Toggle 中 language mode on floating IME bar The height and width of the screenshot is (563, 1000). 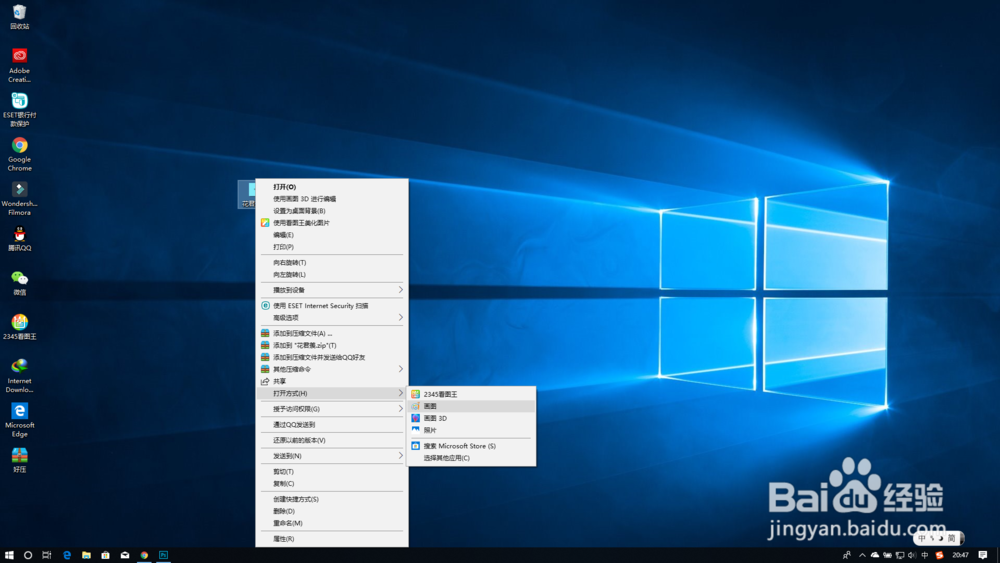pos(922,539)
